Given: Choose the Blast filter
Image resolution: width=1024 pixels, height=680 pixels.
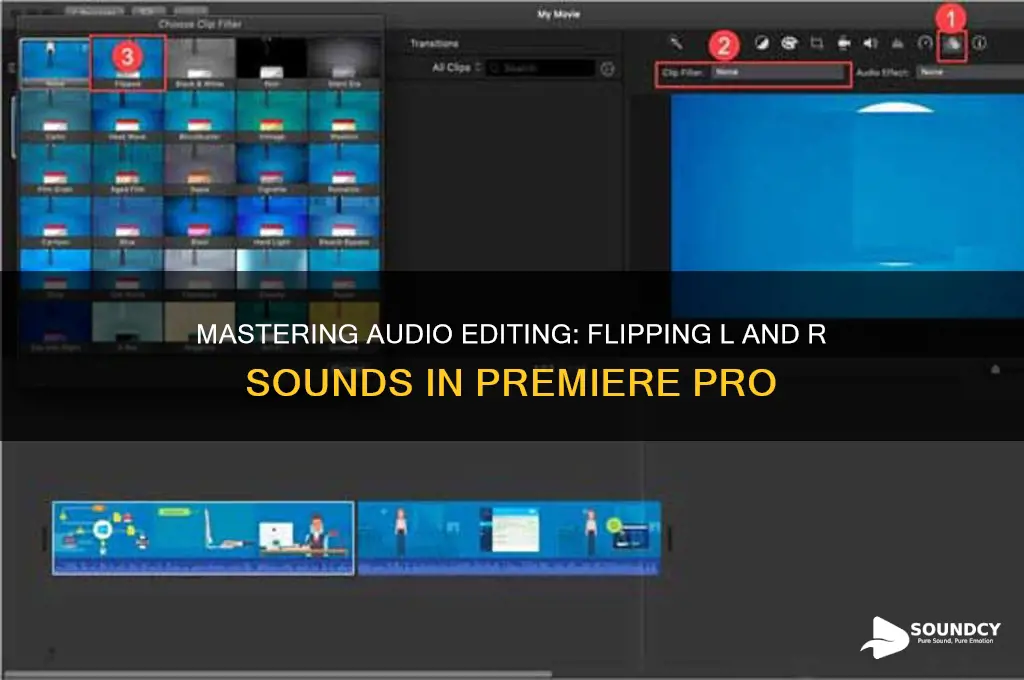Looking at the screenshot, I should 200,221.
